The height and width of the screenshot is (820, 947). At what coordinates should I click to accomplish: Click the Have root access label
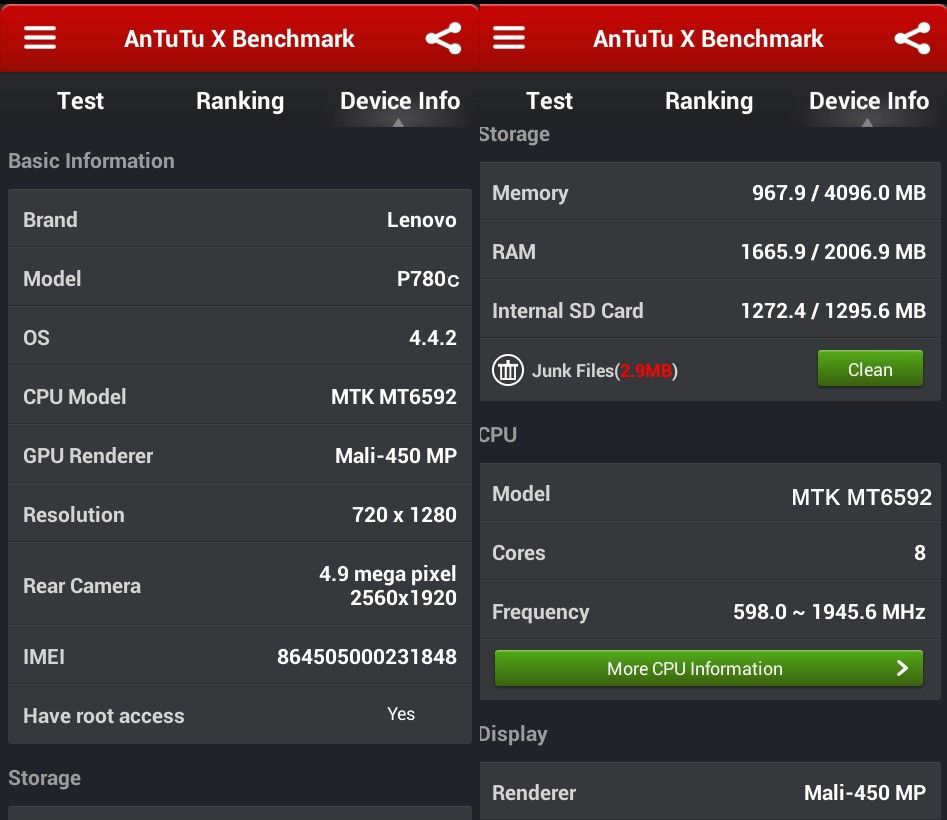click(x=103, y=716)
